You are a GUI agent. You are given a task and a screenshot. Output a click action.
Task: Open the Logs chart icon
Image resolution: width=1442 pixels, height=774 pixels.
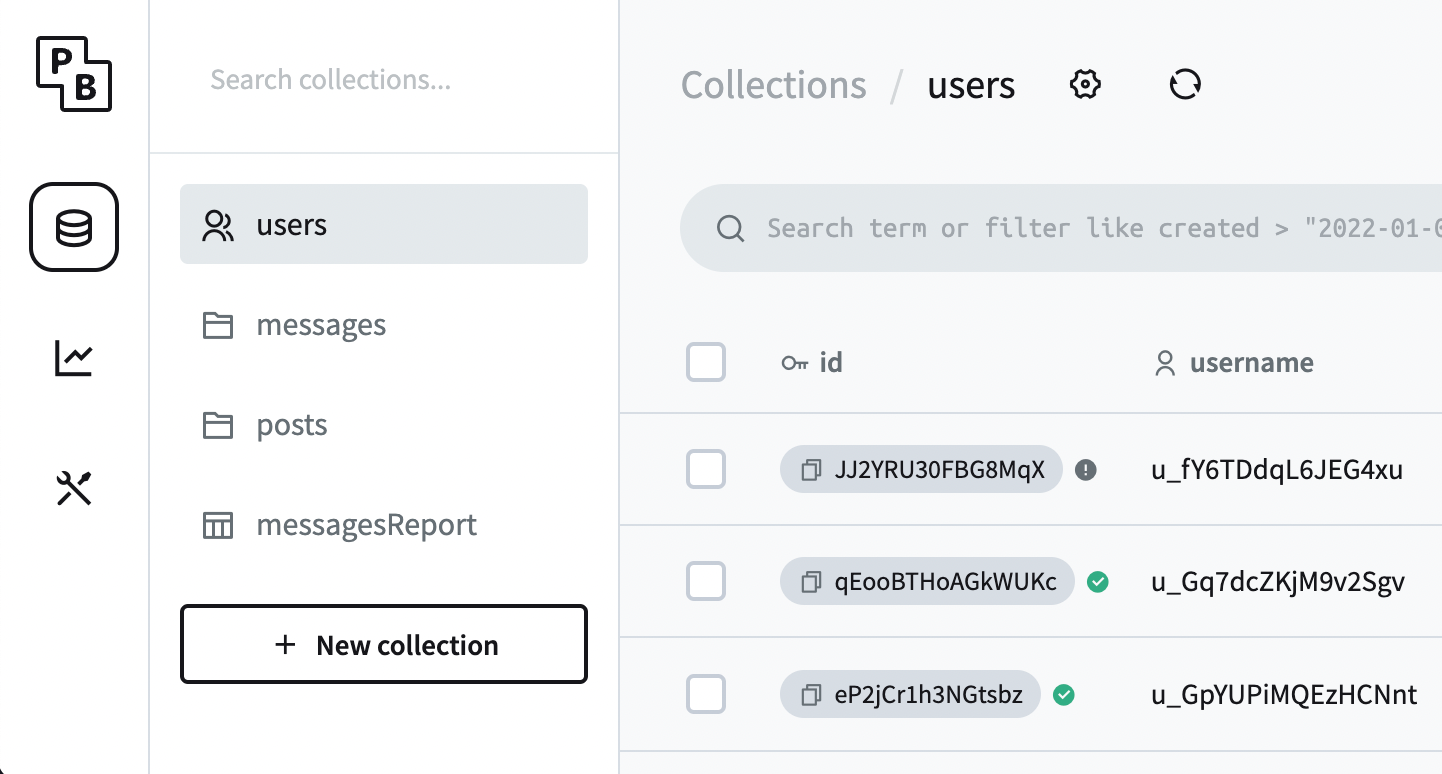coord(74,358)
